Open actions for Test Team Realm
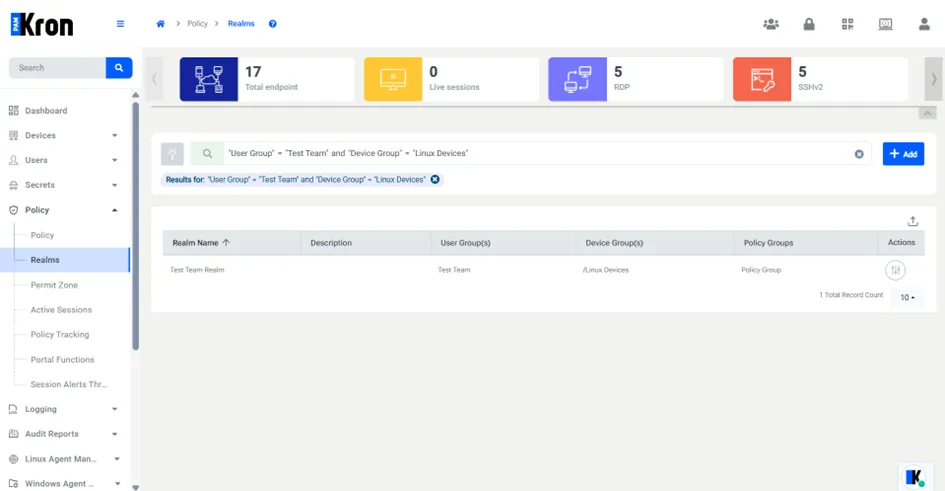The image size is (945, 491). (x=896, y=270)
